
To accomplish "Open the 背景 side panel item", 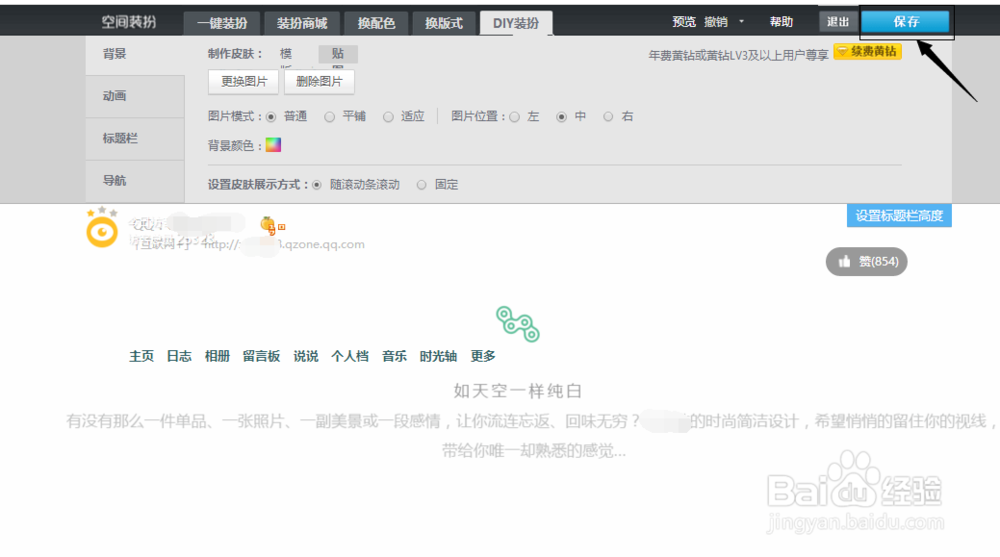I will [x=135, y=54].
